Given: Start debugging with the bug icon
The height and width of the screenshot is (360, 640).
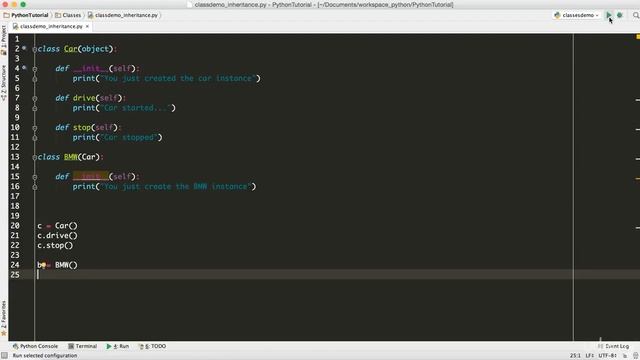Looking at the screenshot, I should click(x=620, y=15).
